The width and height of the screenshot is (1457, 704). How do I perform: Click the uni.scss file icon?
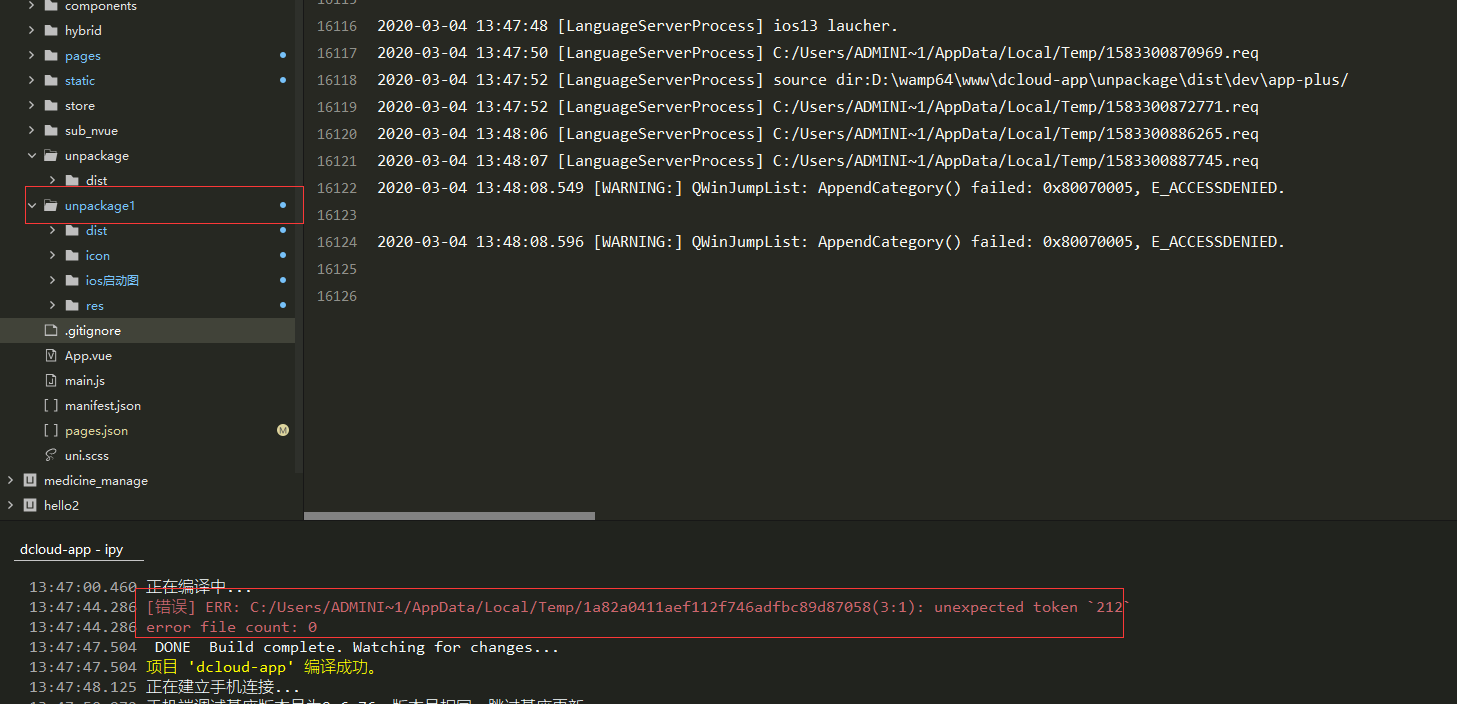[x=51, y=456]
